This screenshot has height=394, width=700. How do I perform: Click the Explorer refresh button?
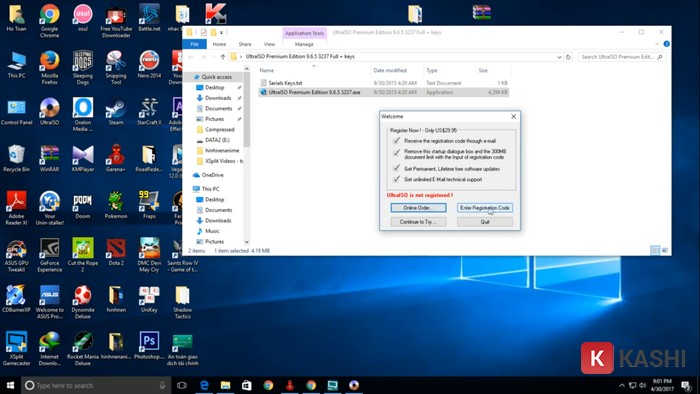tap(568, 57)
